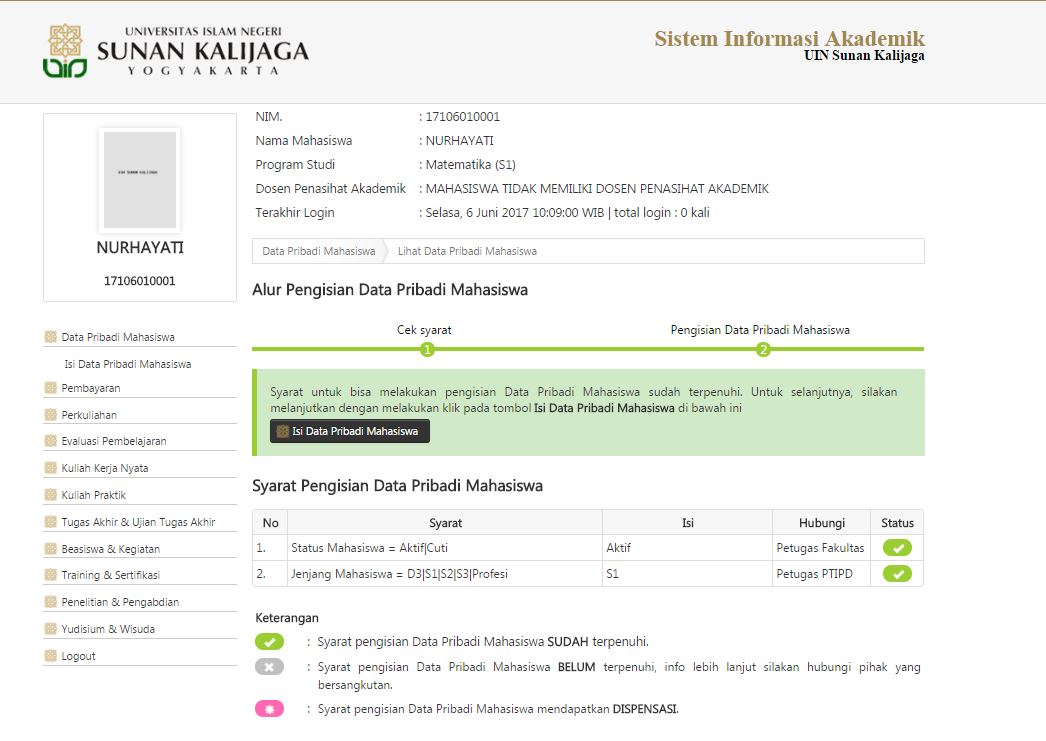Viewport: 1046px width, 741px height.
Task: Click green check status for Jenjang Mahasiswa row
Action: point(897,574)
